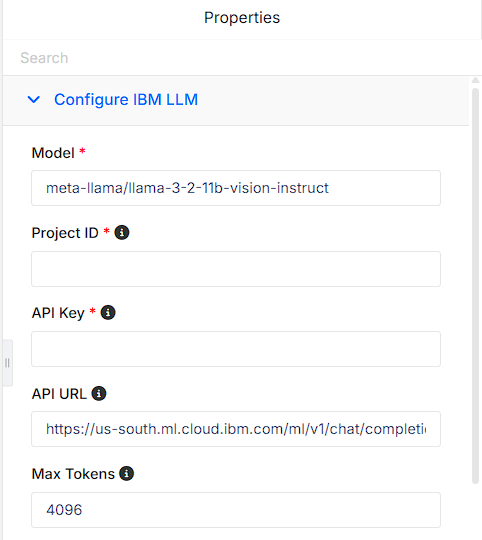Click the Max Tokens info icon

pyautogui.click(x=126, y=474)
